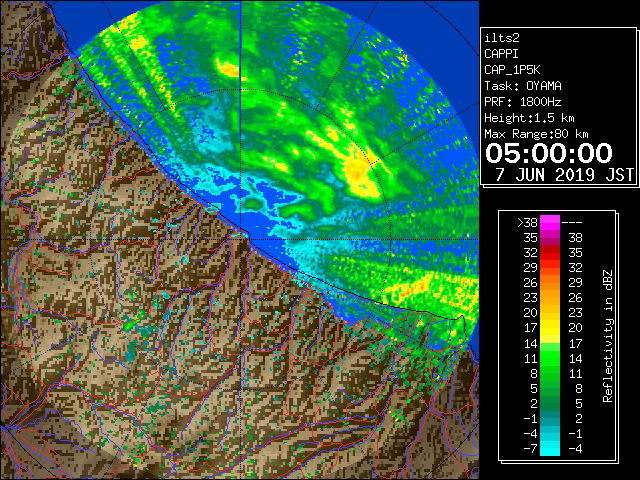The image size is (640, 480).
Task: Click the Reflectivity in dBZ legend title
Action: click(608, 336)
